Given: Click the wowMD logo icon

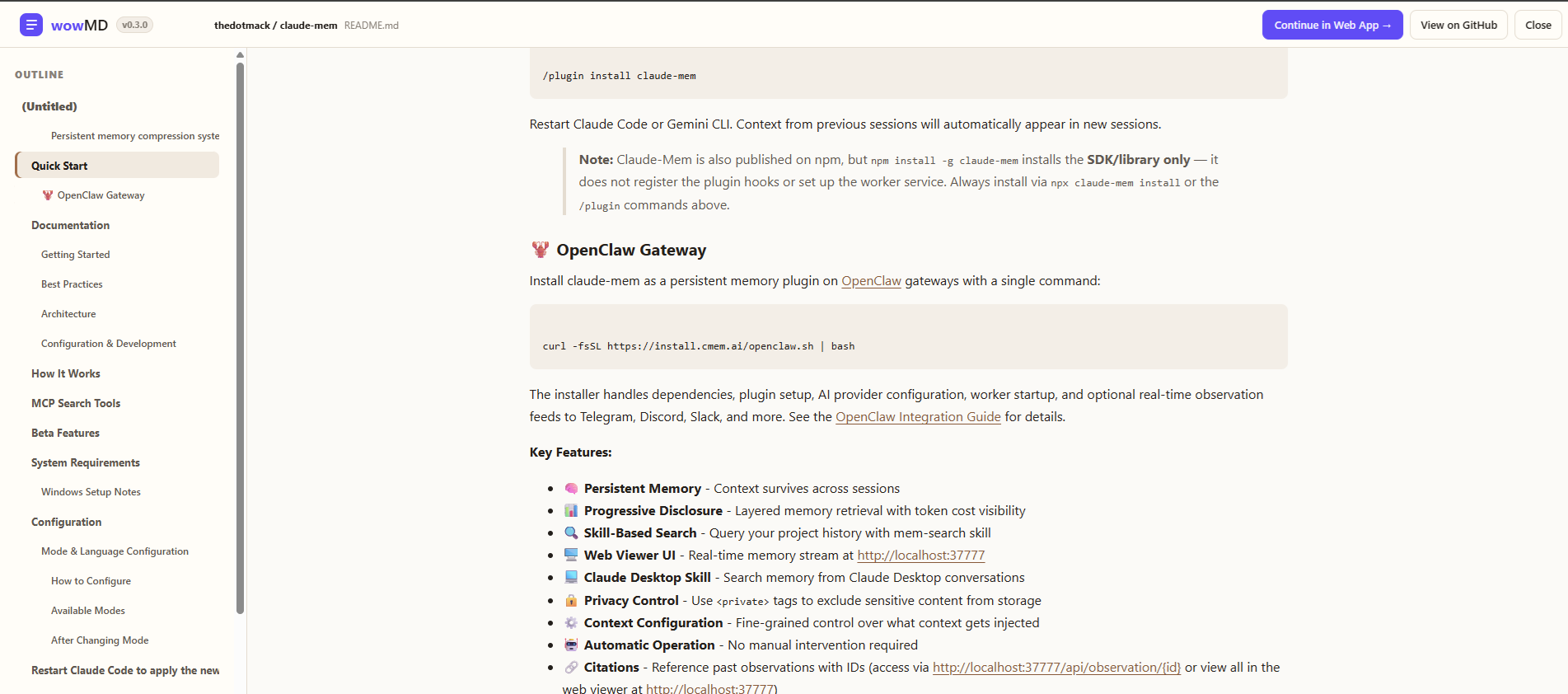Looking at the screenshot, I should pos(30,25).
